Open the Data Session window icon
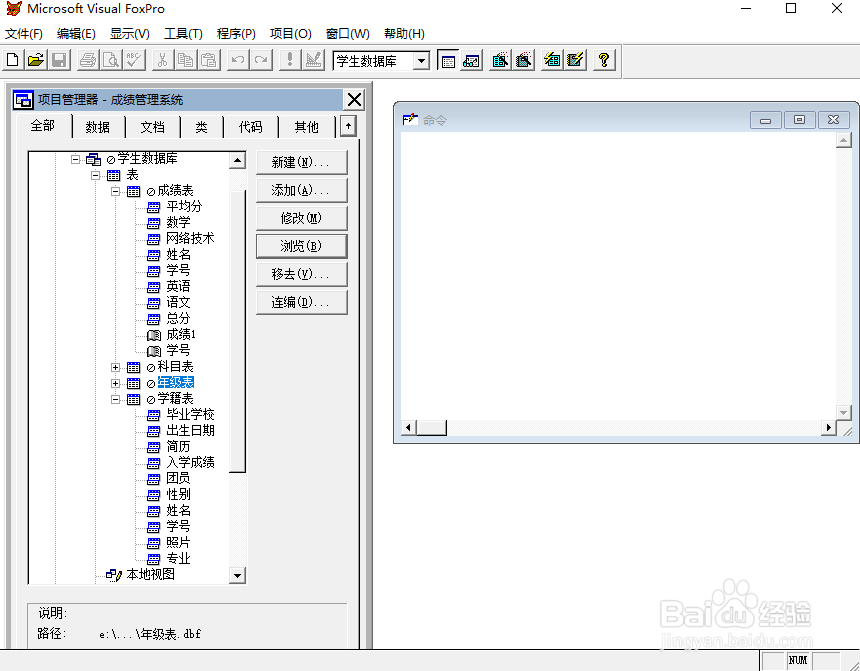Screen dimensions: 860x671 (472, 60)
